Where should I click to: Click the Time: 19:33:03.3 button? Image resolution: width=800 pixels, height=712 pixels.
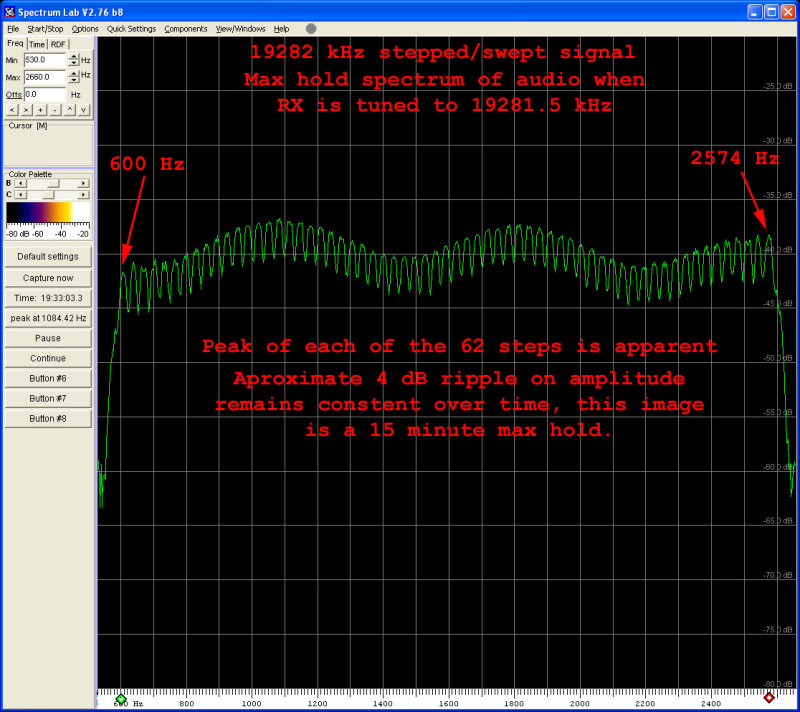tap(48, 298)
